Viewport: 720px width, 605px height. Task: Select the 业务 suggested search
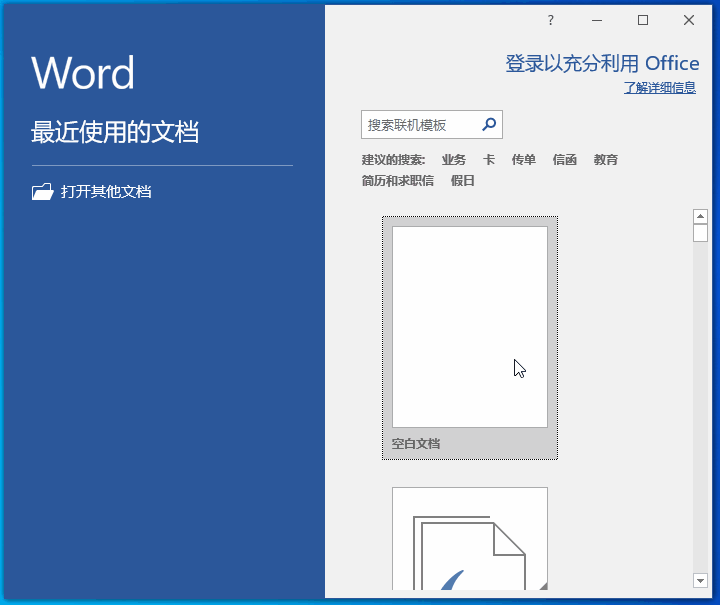[x=454, y=160]
